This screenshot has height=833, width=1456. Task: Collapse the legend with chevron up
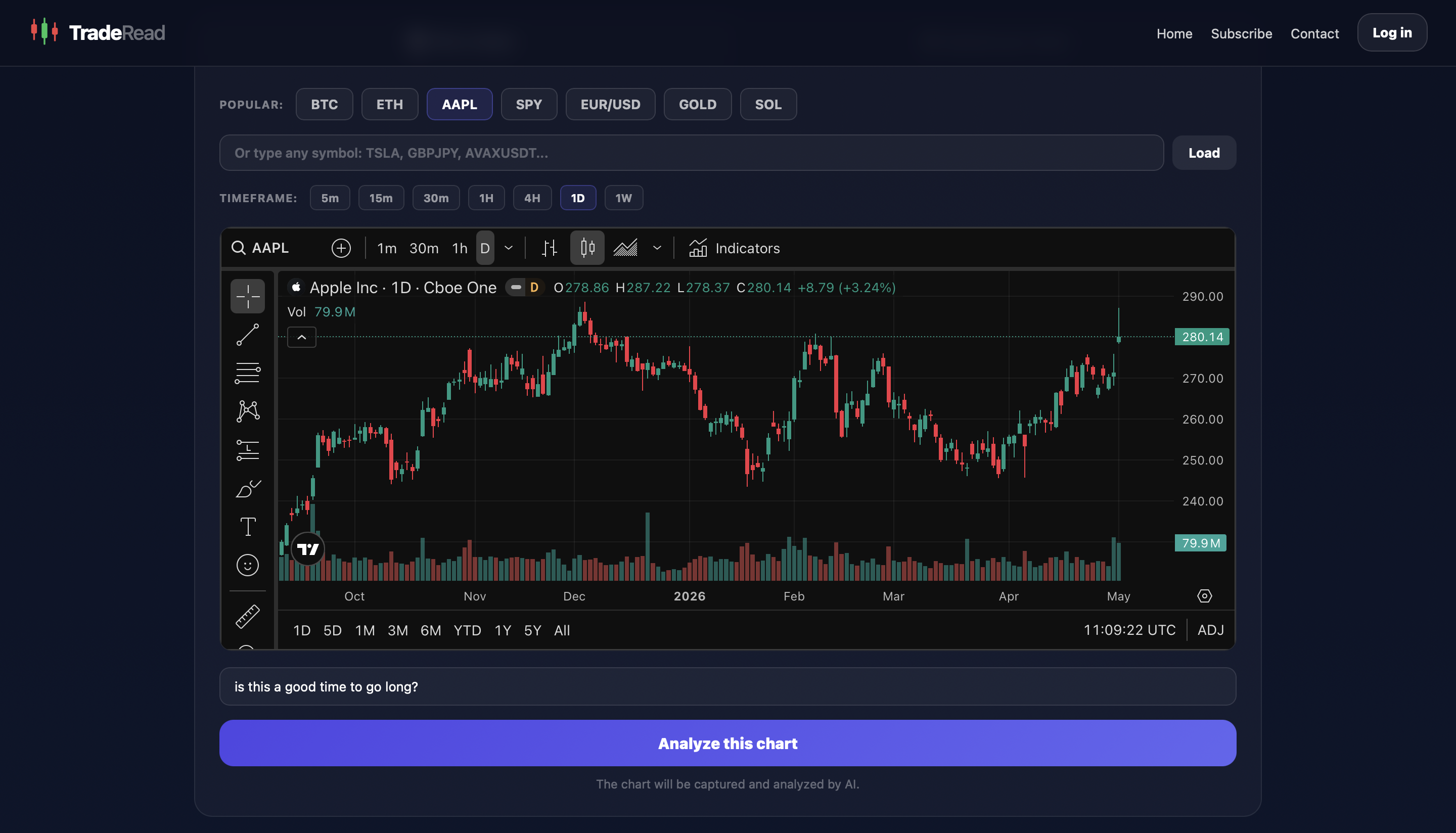301,337
